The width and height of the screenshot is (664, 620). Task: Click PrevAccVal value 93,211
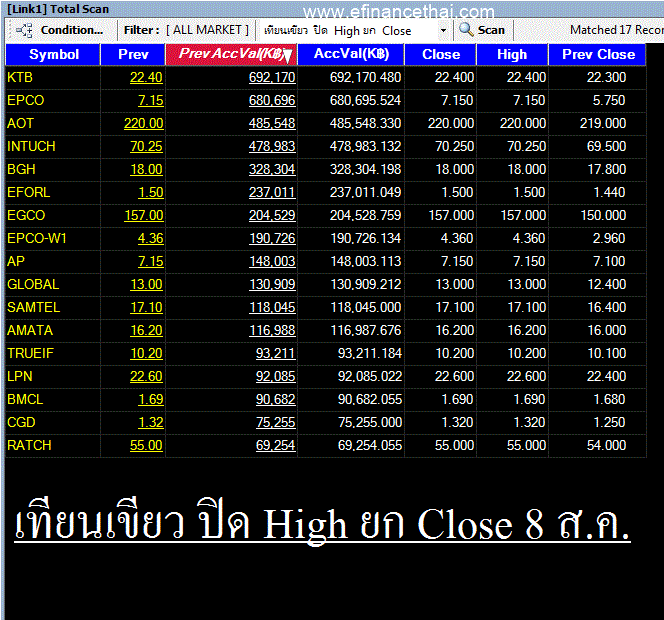click(x=275, y=353)
